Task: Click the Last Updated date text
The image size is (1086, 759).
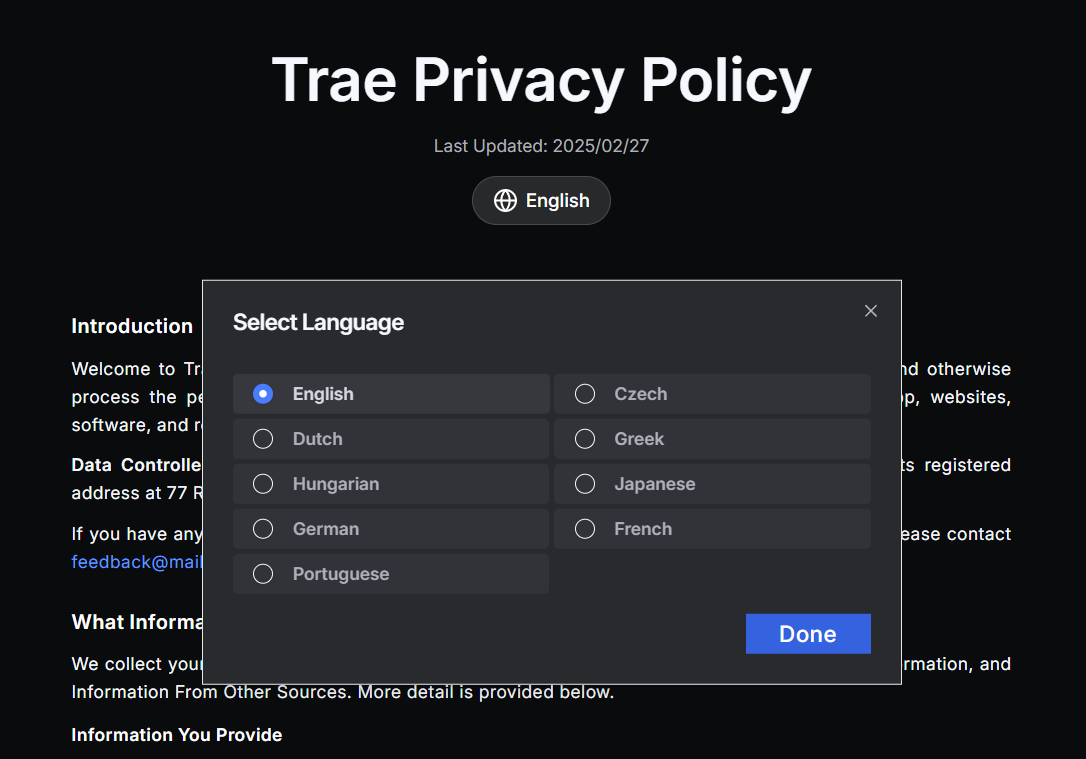Action: 541,146
